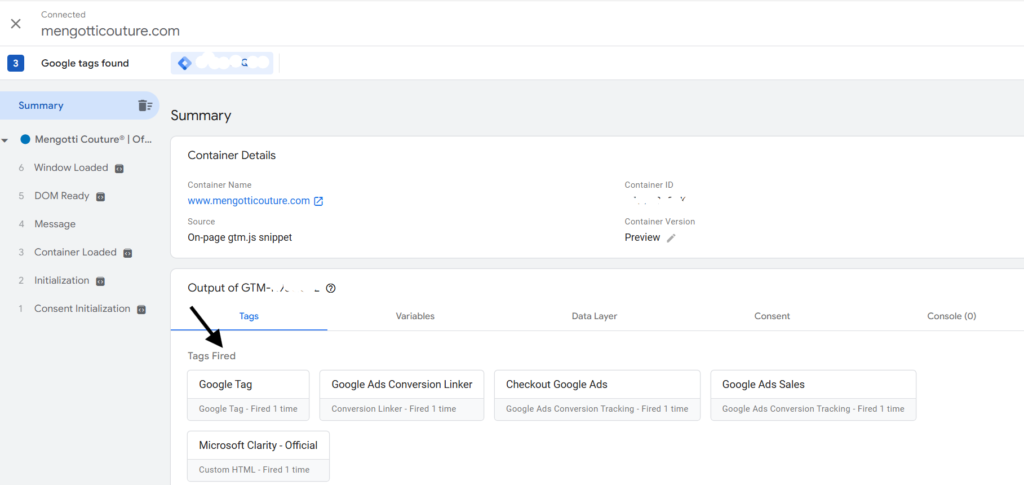The width and height of the screenshot is (1024, 485).
Task: Open the Microsoft Clarity - Official tag card
Action: click(x=258, y=456)
